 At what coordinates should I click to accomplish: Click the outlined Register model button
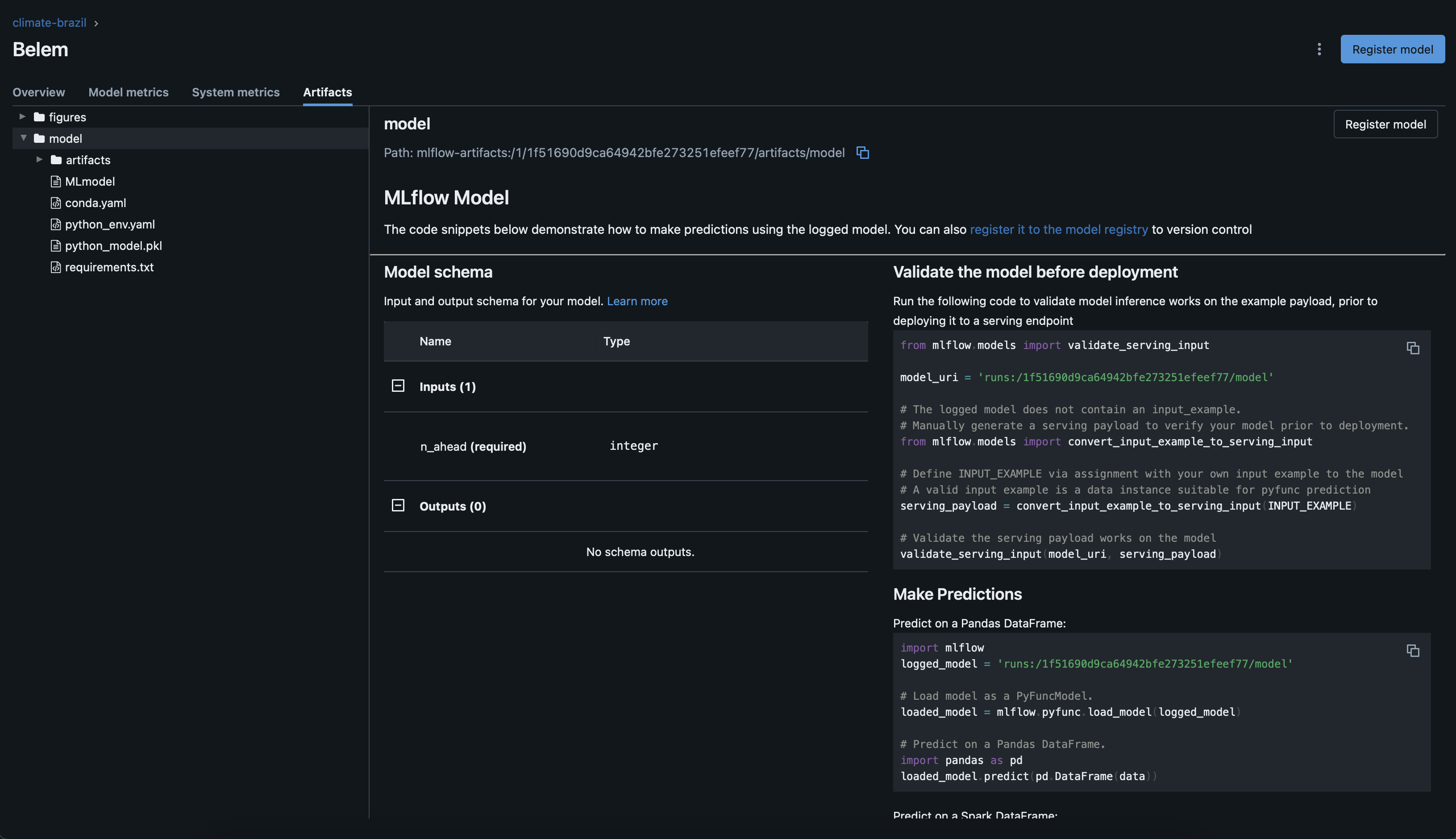click(1385, 124)
